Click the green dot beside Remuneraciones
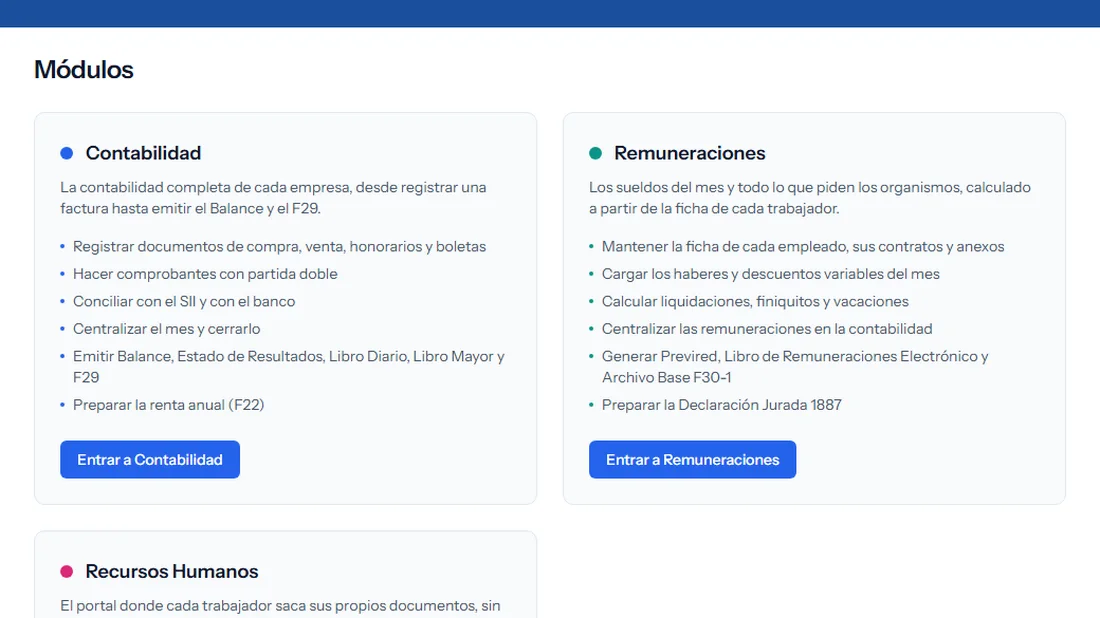Viewport: 1100px width, 618px height. coord(596,153)
